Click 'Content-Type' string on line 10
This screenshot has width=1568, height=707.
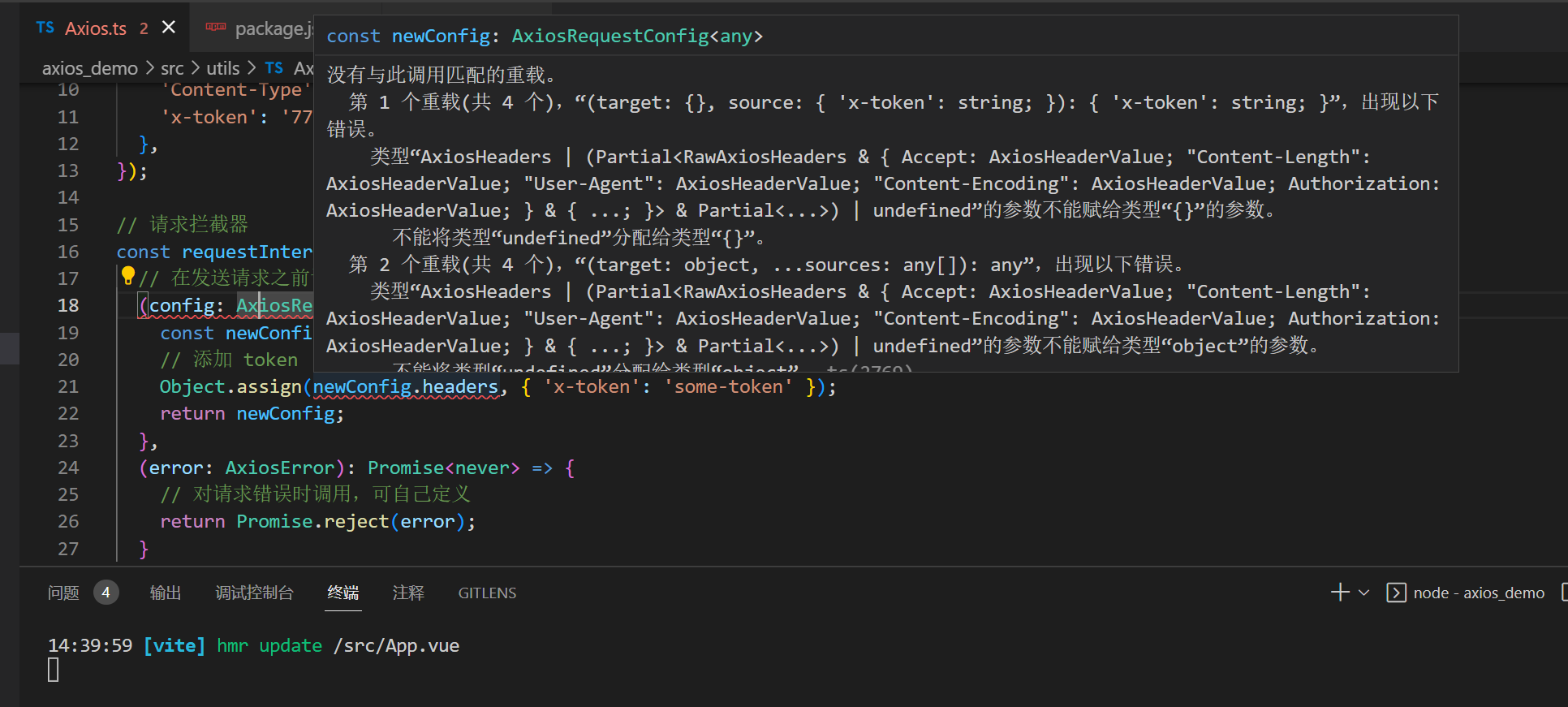236,89
